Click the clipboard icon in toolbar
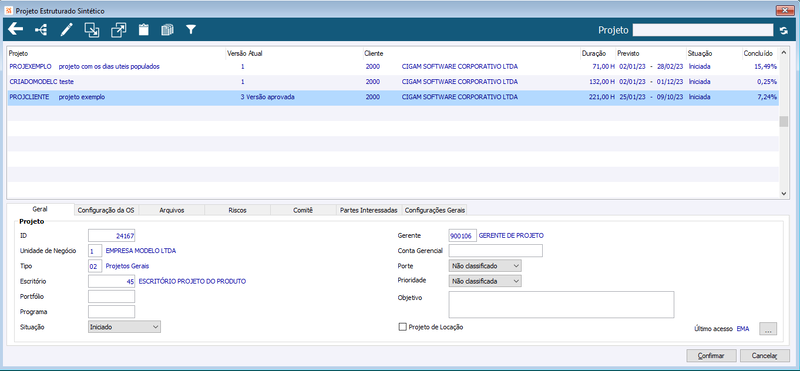Image resolution: width=800 pixels, height=371 pixels. pos(144,31)
